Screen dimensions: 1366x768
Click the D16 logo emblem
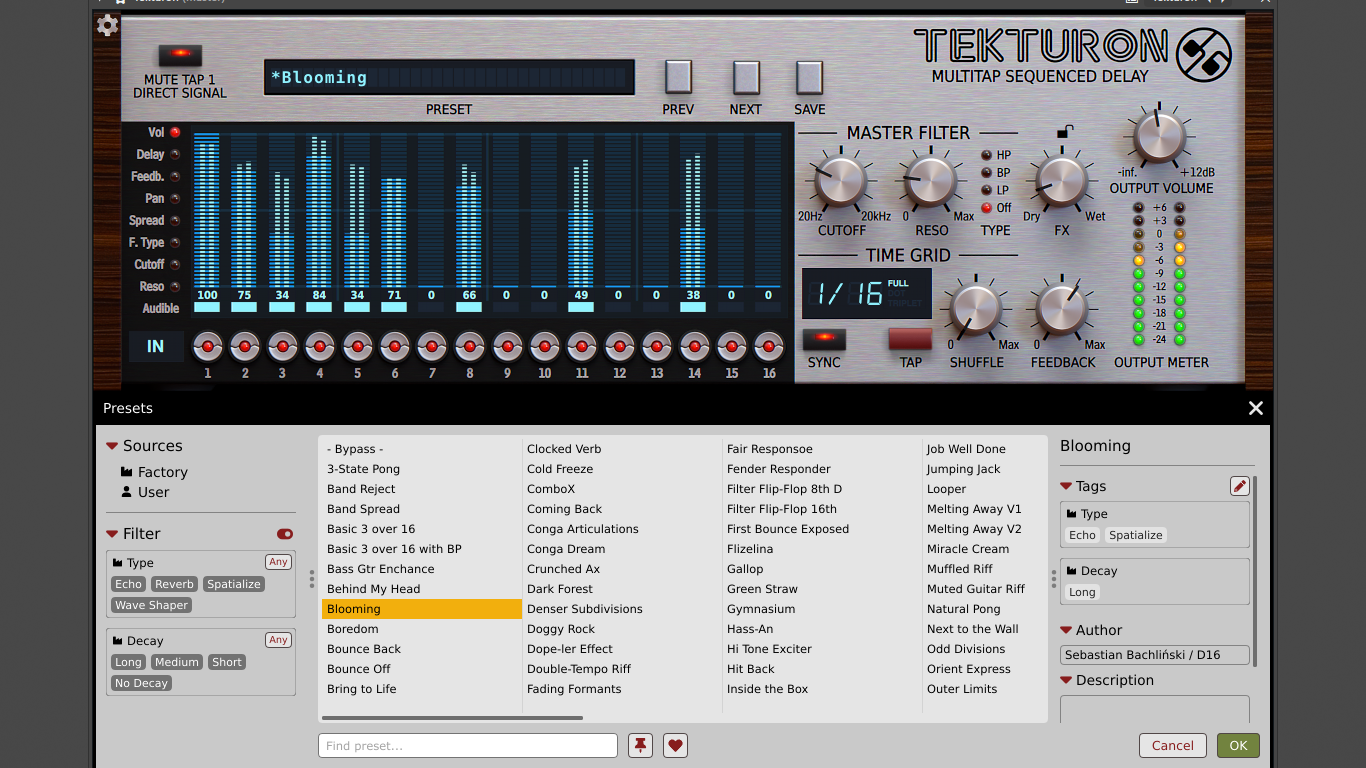tap(1203, 55)
